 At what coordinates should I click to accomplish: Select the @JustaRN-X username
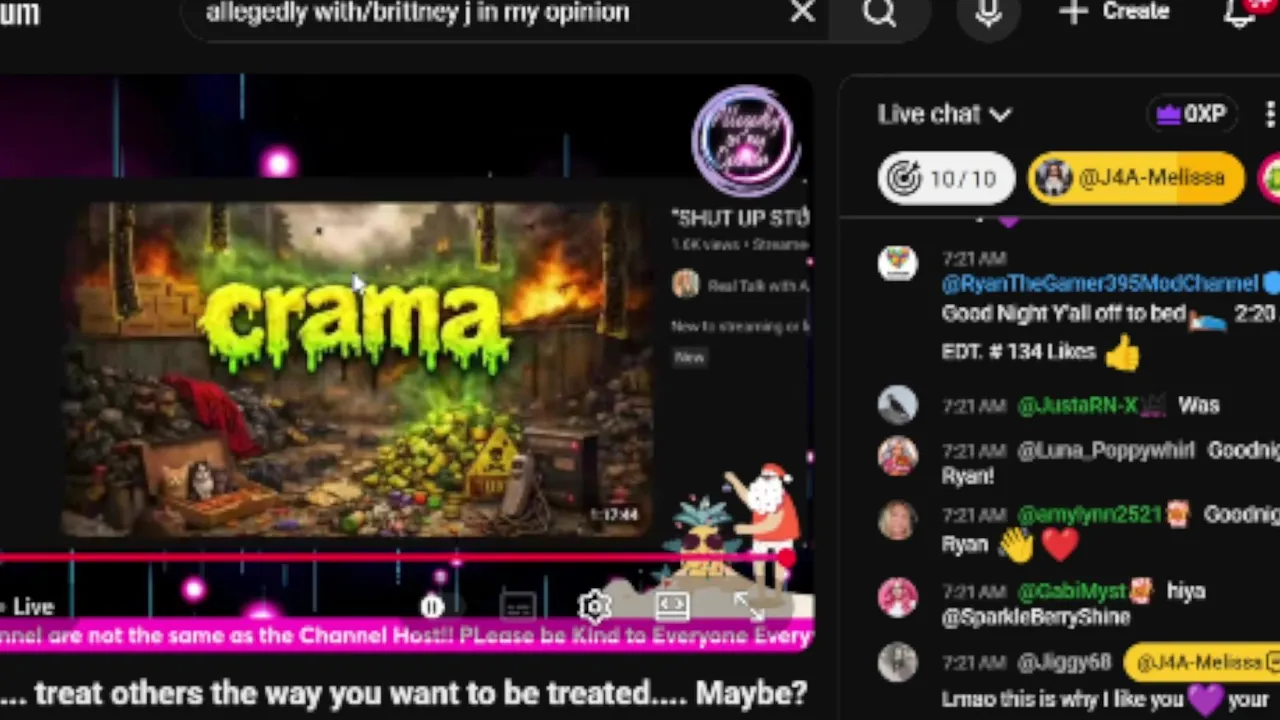1077,406
